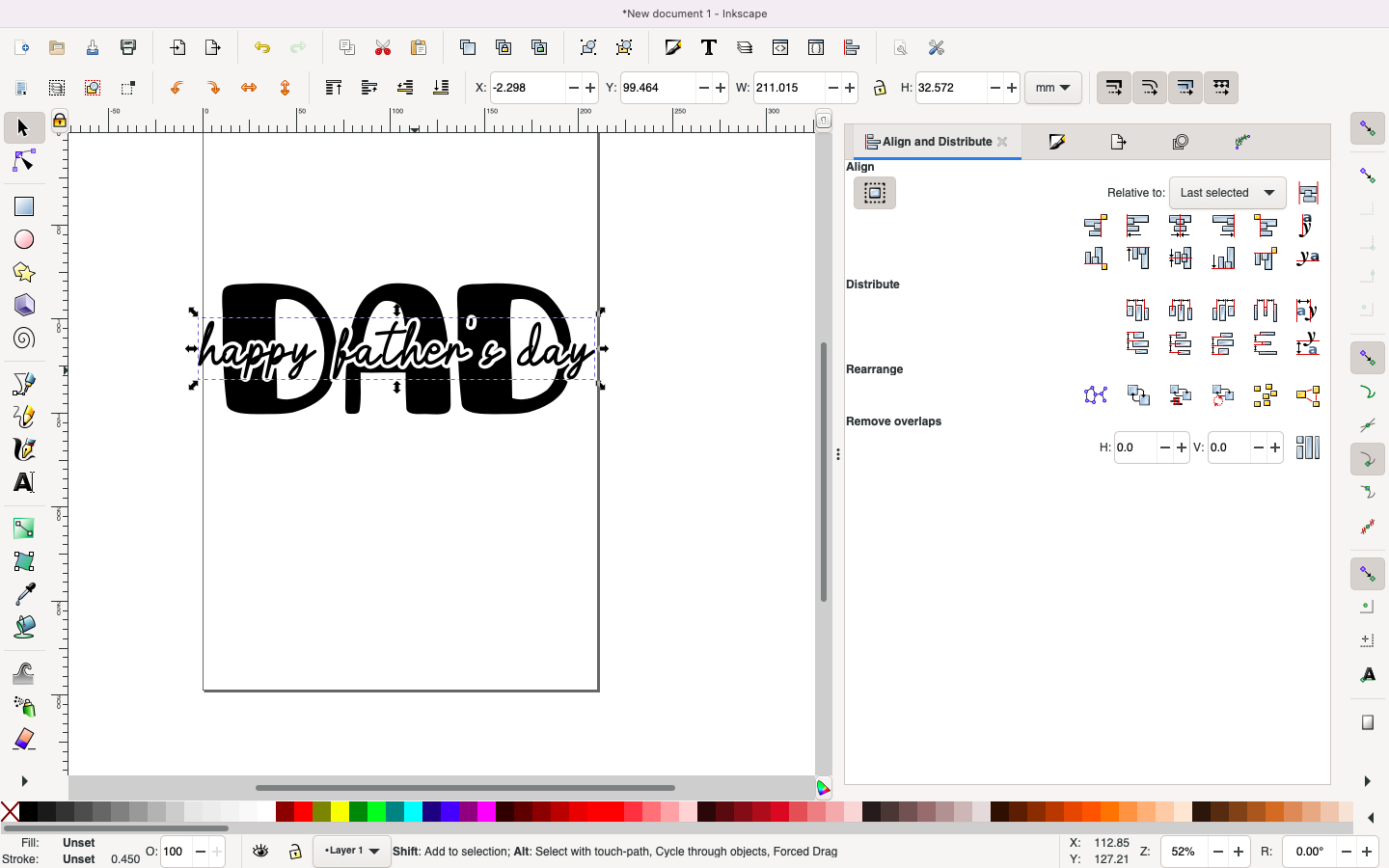Apply Center on vertical axis alignment
The height and width of the screenshot is (868, 1389).
coord(1180,226)
